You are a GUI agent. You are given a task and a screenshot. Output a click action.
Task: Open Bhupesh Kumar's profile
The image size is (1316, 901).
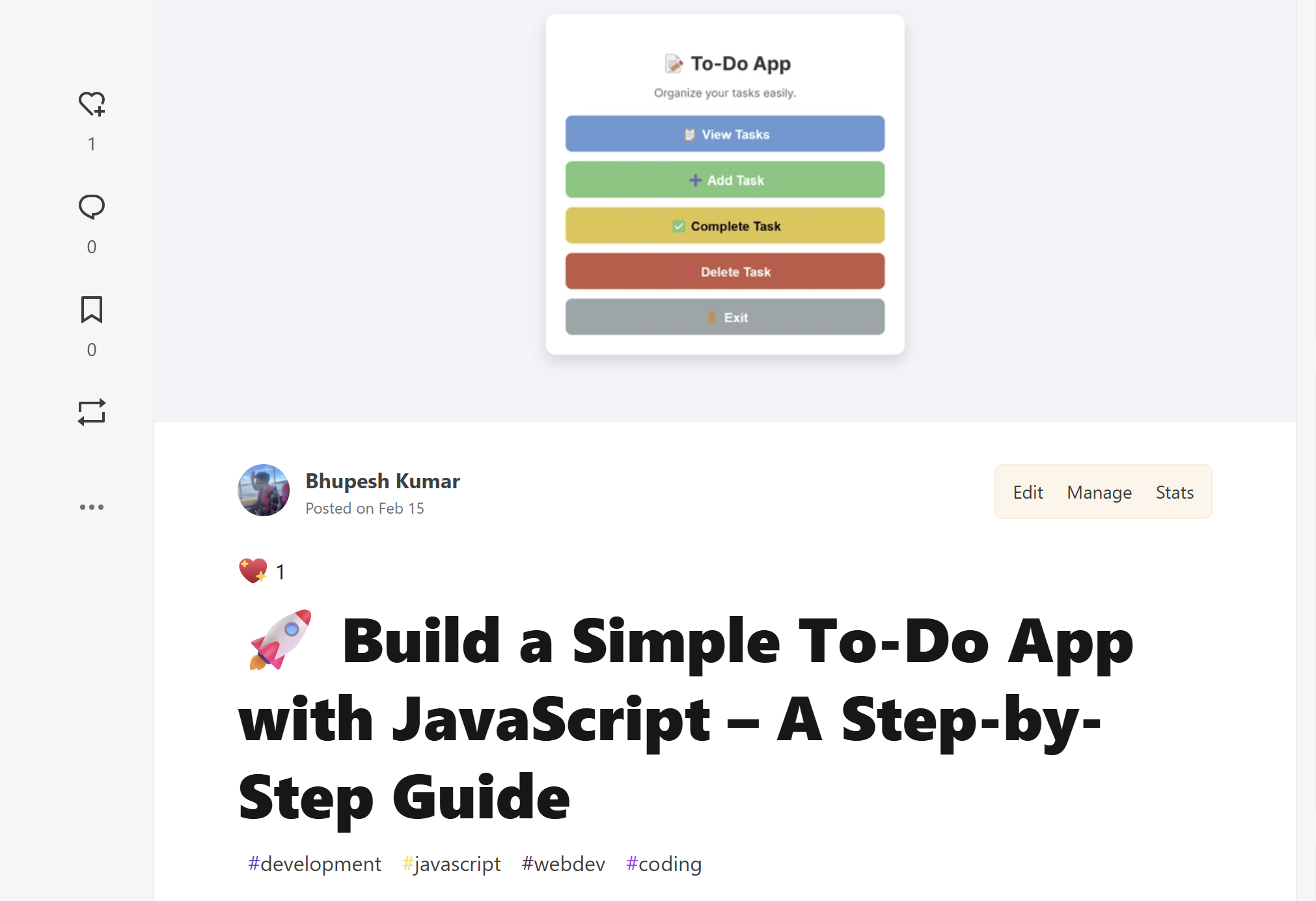tap(383, 481)
